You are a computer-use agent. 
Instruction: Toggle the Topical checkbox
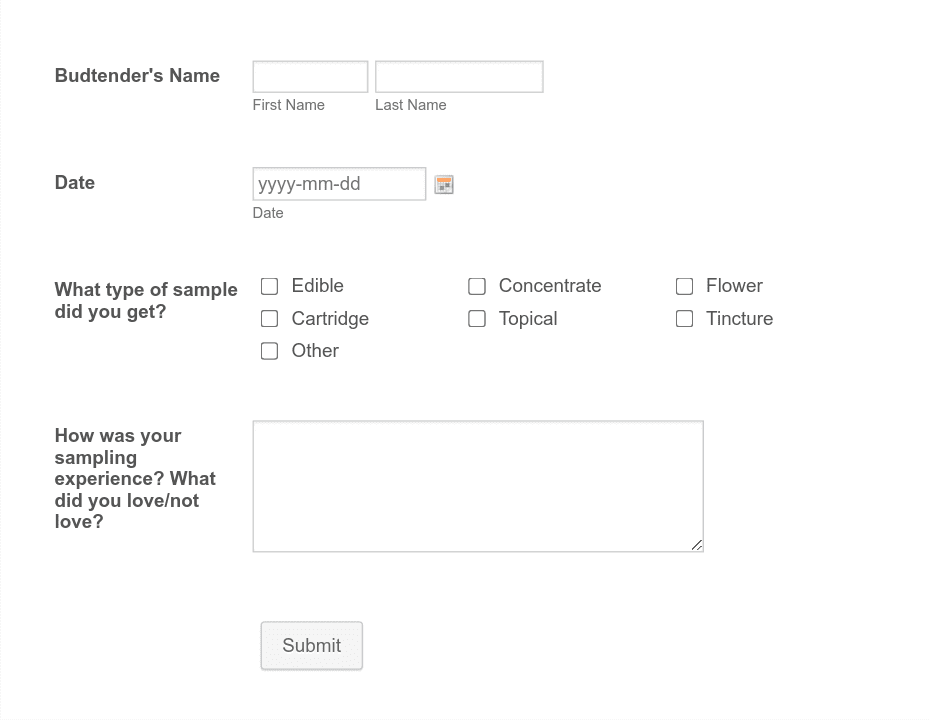click(x=477, y=319)
